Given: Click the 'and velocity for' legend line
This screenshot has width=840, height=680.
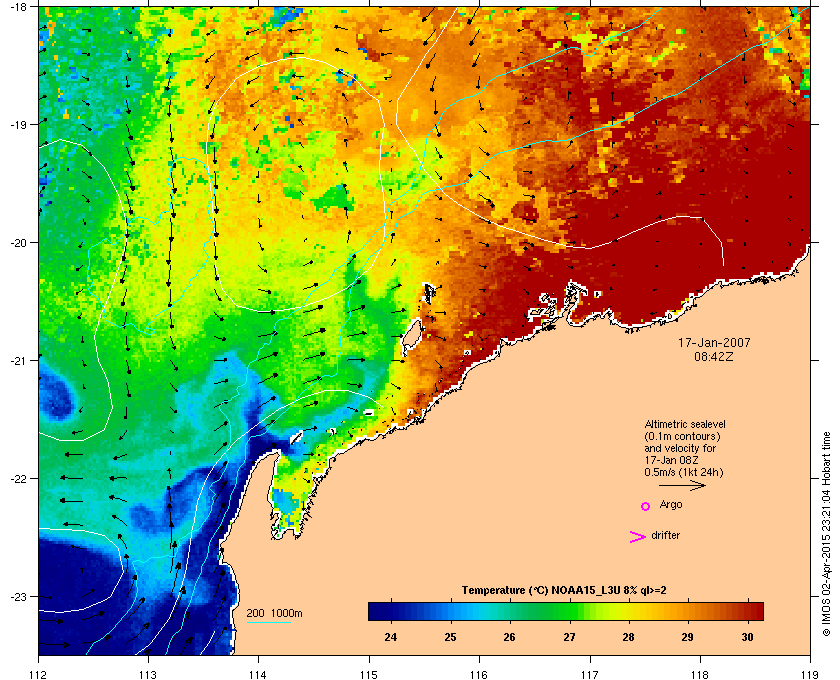Looking at the screenshot, I should (x=680, y=449).
